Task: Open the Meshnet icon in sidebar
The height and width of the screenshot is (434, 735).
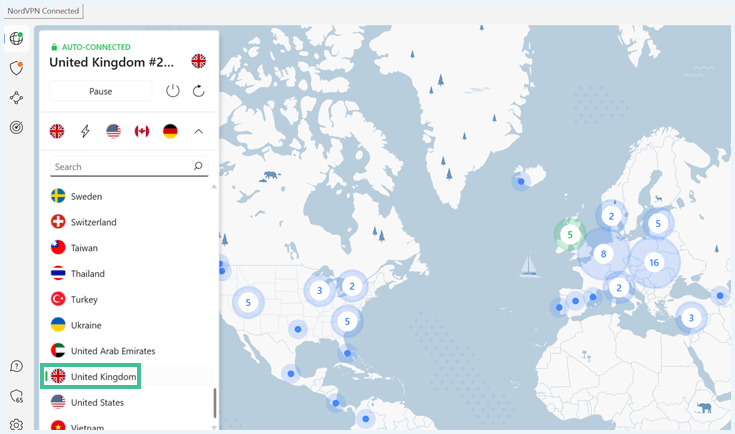Action: 16,98
